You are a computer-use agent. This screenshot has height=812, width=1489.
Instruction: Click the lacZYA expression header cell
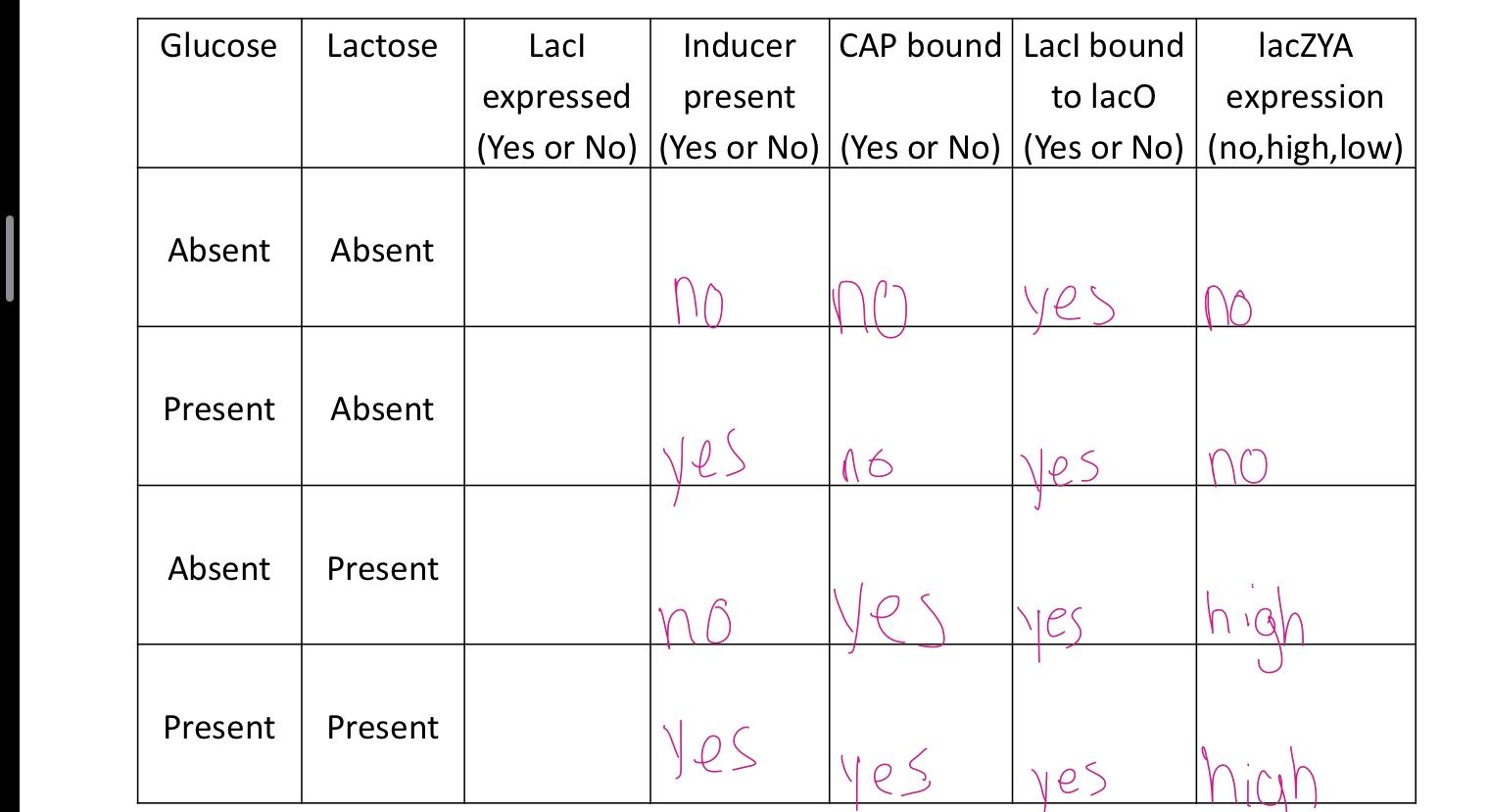[1306, 93]
